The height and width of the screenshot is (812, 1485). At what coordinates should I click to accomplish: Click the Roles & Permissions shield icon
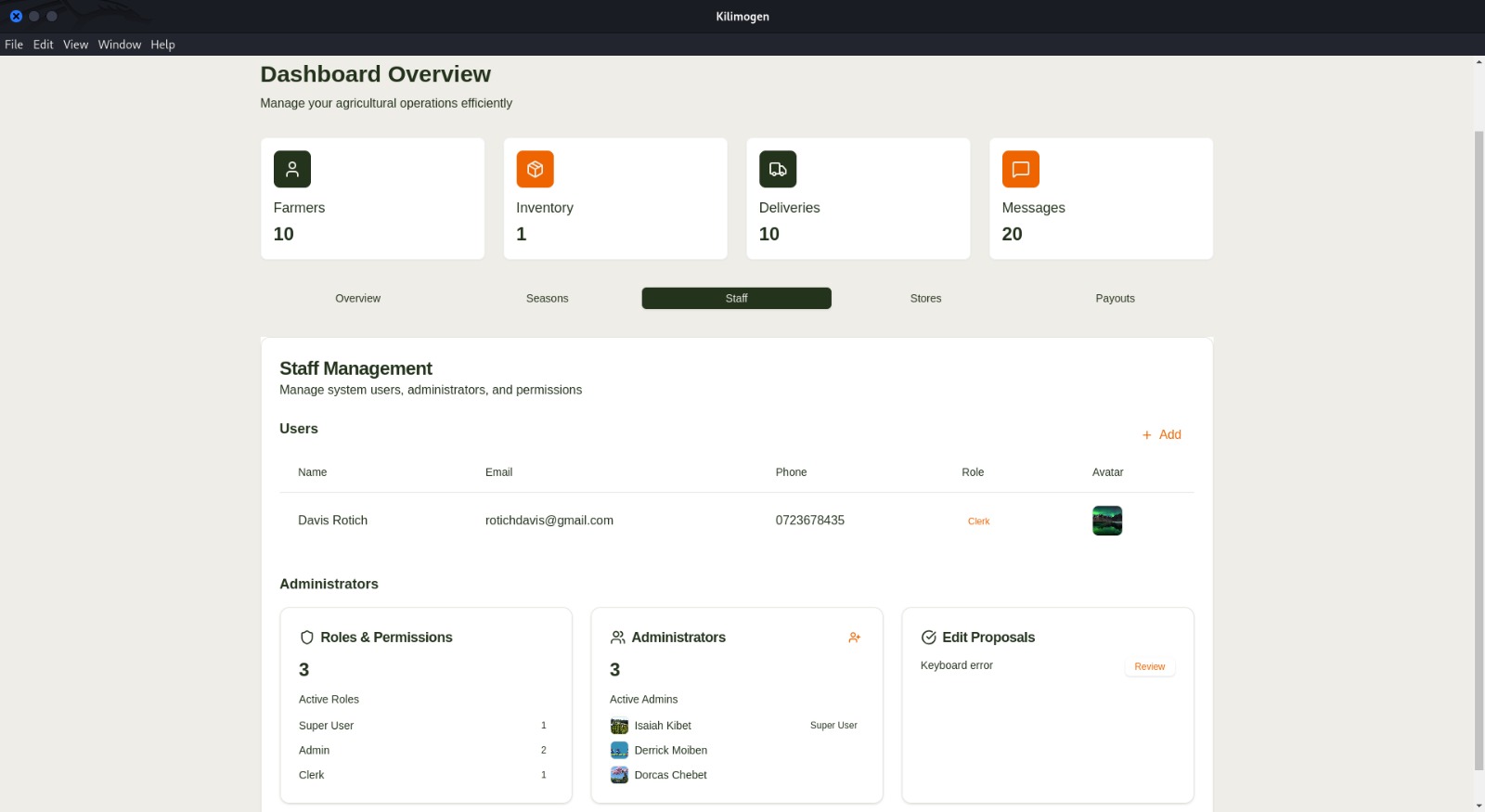point(307,638)
